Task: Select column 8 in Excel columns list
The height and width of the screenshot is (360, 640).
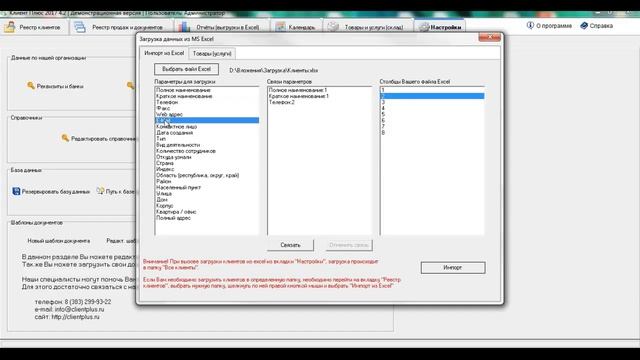Action: click(432, 133)
